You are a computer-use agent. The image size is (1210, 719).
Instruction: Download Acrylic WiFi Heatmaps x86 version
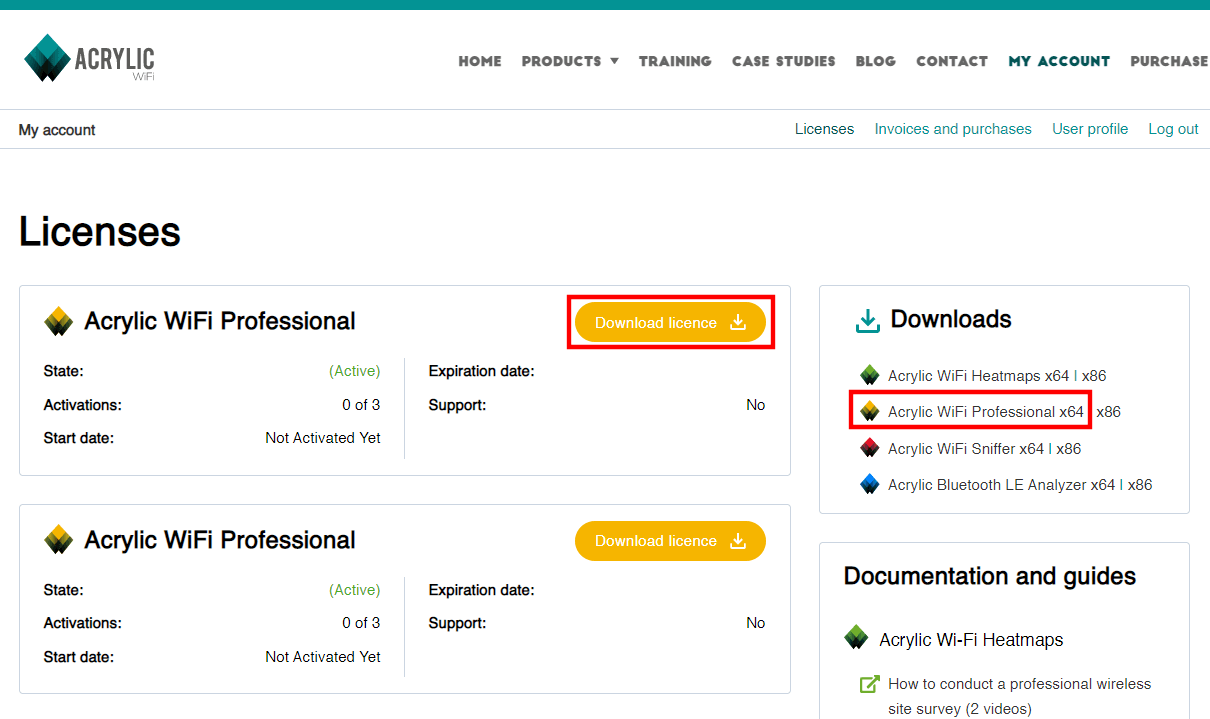pyautogui.click(x=1093, y=376)
